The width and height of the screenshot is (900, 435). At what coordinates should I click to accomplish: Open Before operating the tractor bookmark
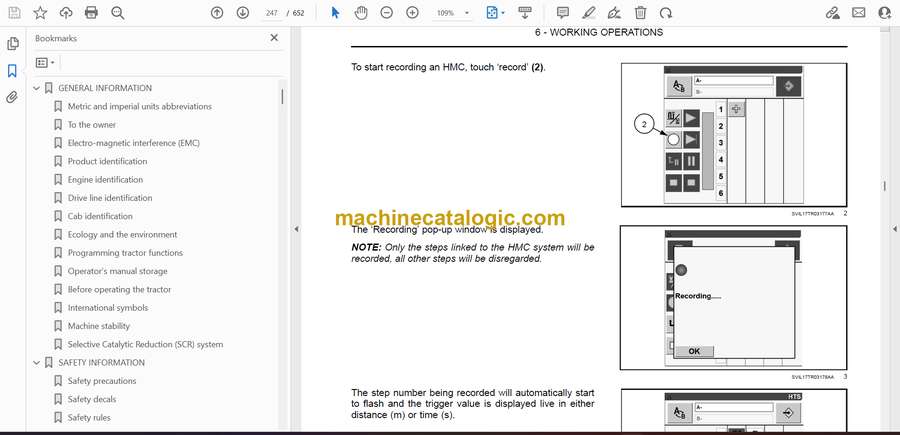coord(119,289)
